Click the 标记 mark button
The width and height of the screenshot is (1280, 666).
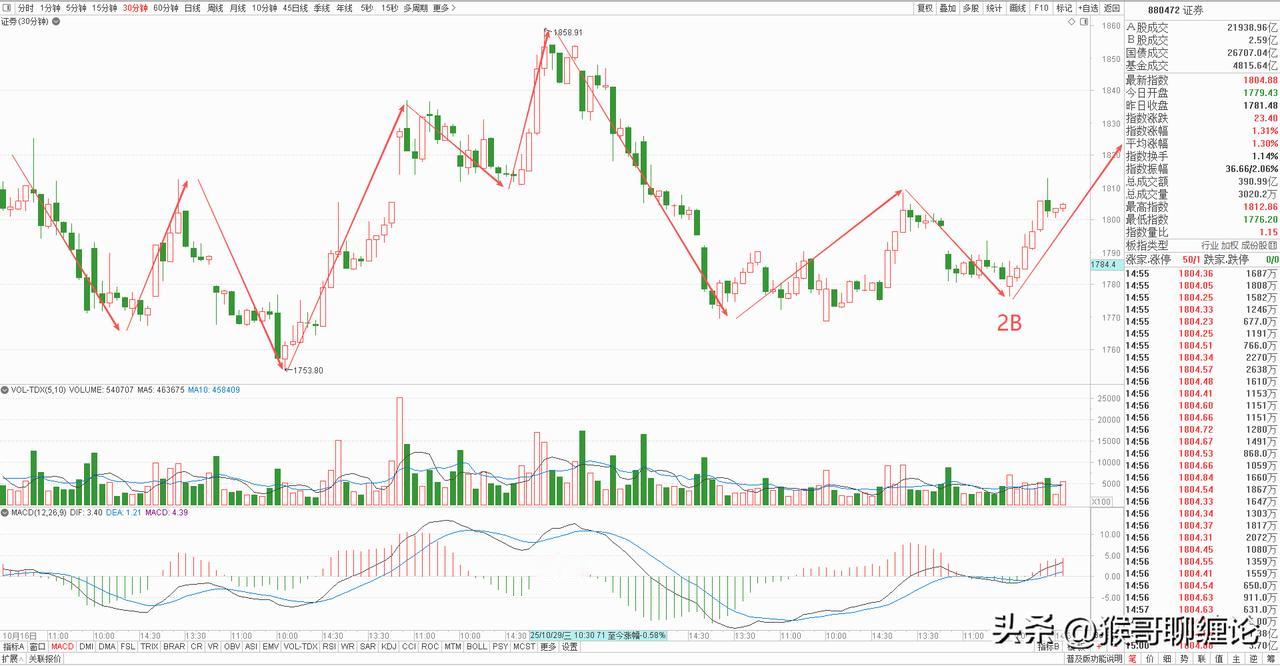[x=1064, y=7]
